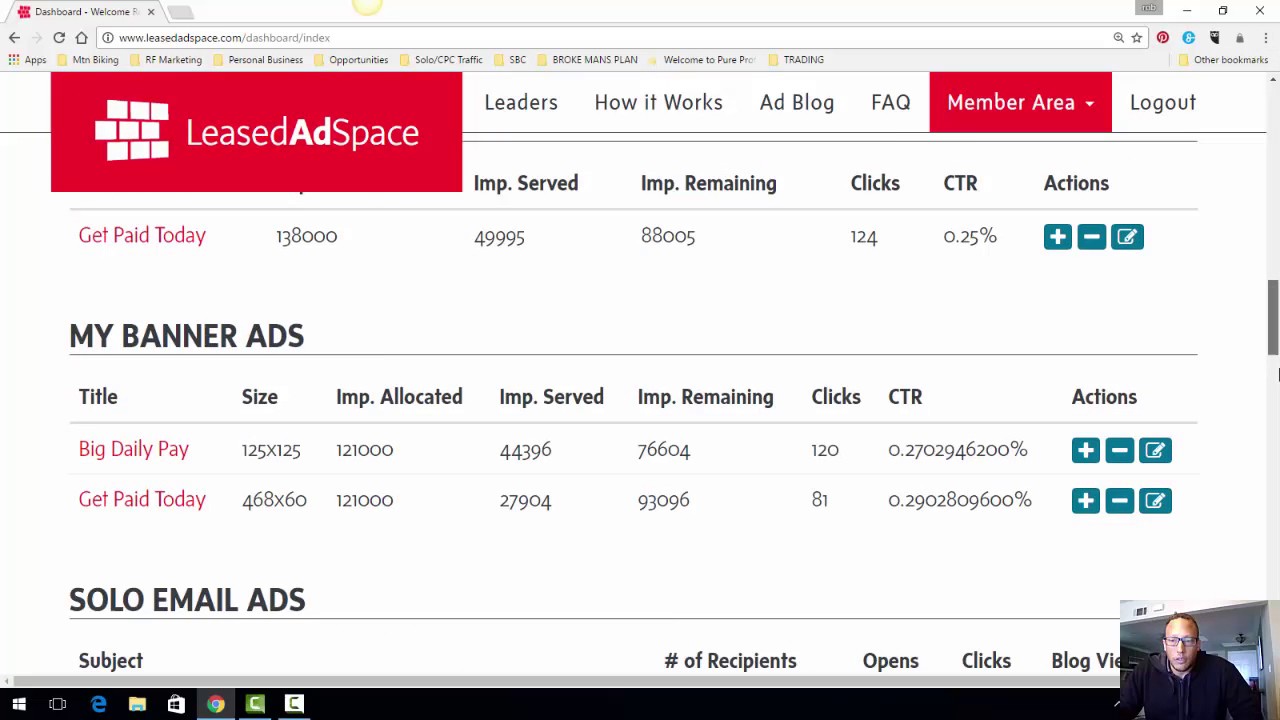This screenshot has width=1280, height=720.
Task: Open File Explorer from the taskbar
Action: (137, 704)
